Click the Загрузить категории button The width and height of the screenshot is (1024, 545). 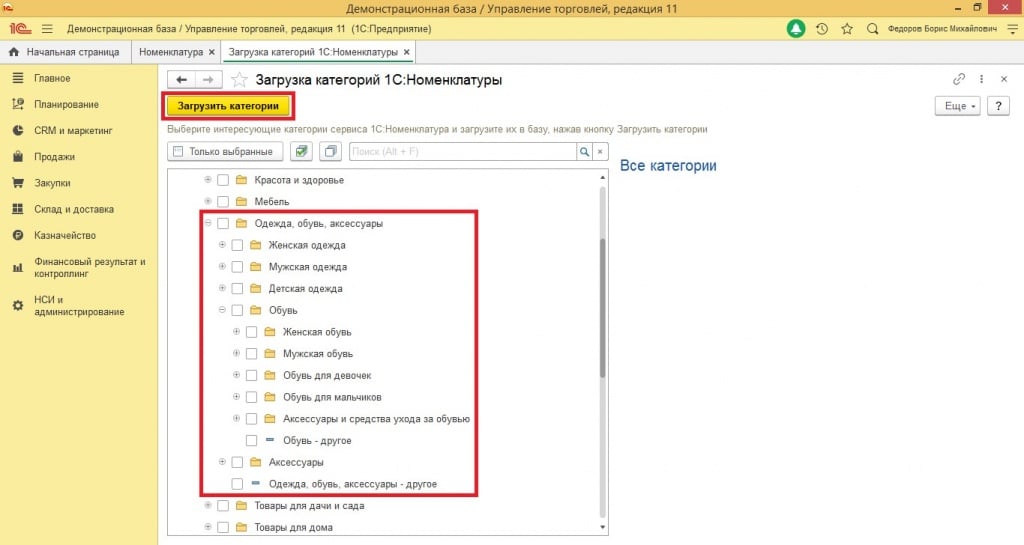(228, 106)
